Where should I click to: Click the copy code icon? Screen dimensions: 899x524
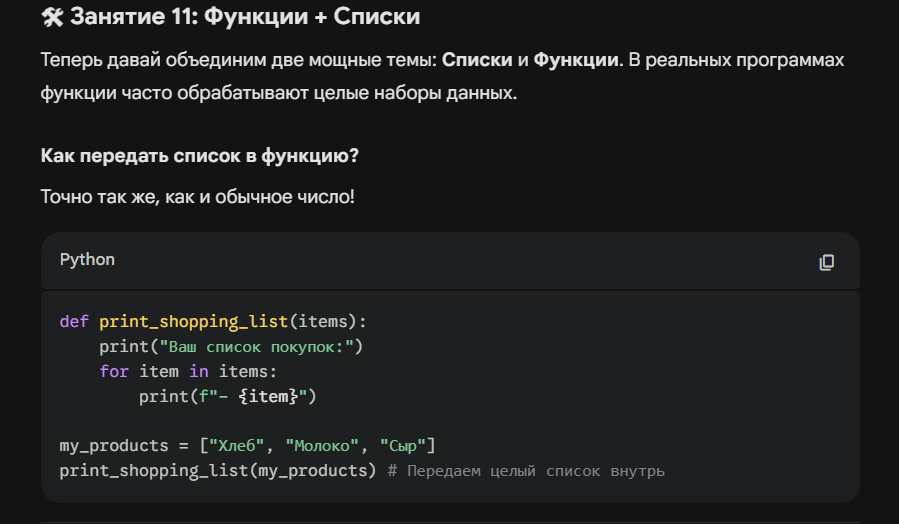826,262
